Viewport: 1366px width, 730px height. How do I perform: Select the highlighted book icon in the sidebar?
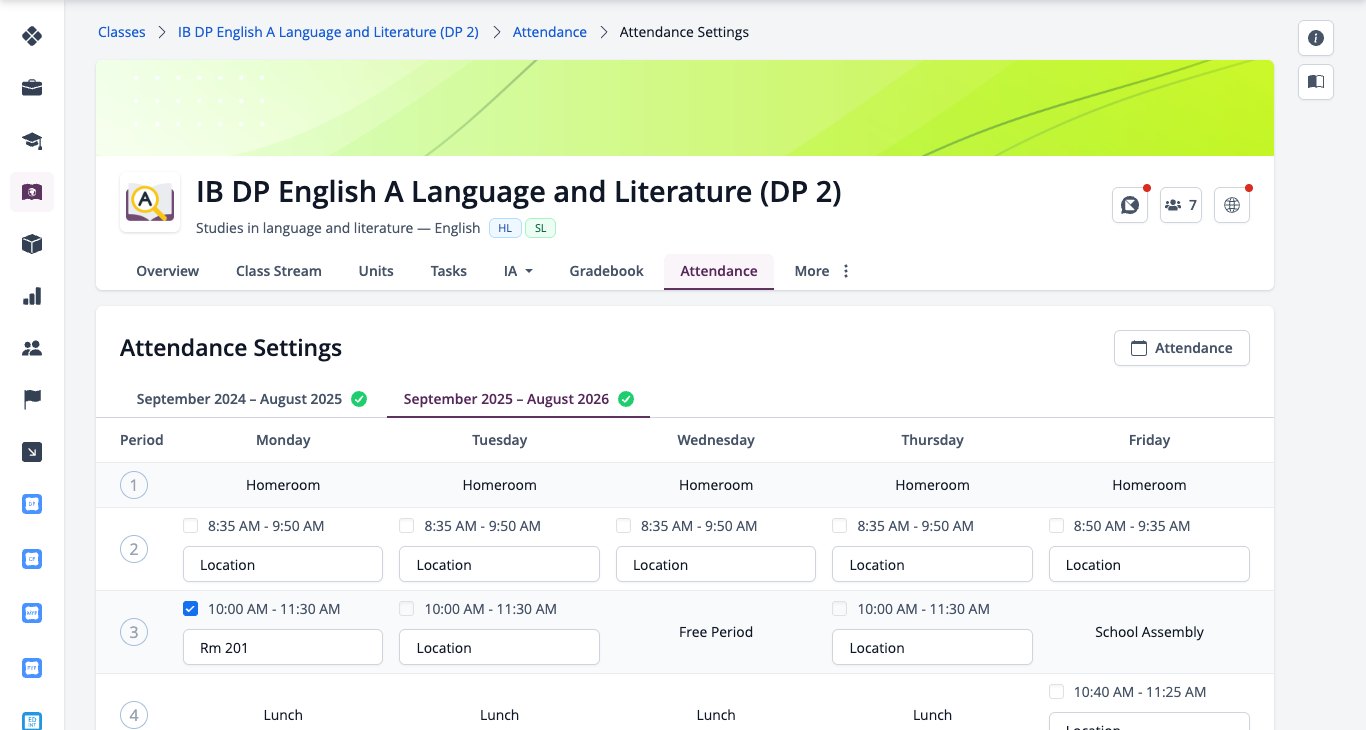pos(32,192)
